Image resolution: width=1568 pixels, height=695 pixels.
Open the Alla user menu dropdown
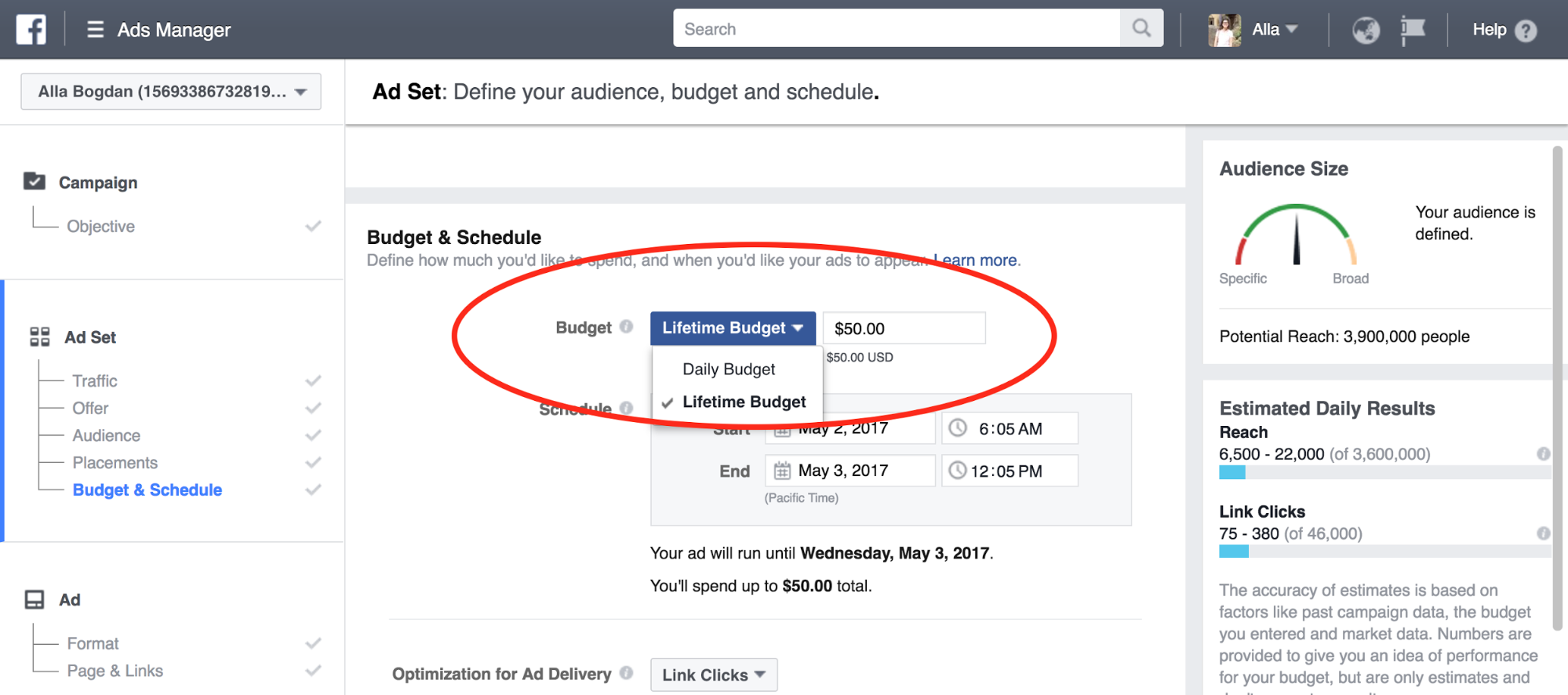(x=1275, y=30)
